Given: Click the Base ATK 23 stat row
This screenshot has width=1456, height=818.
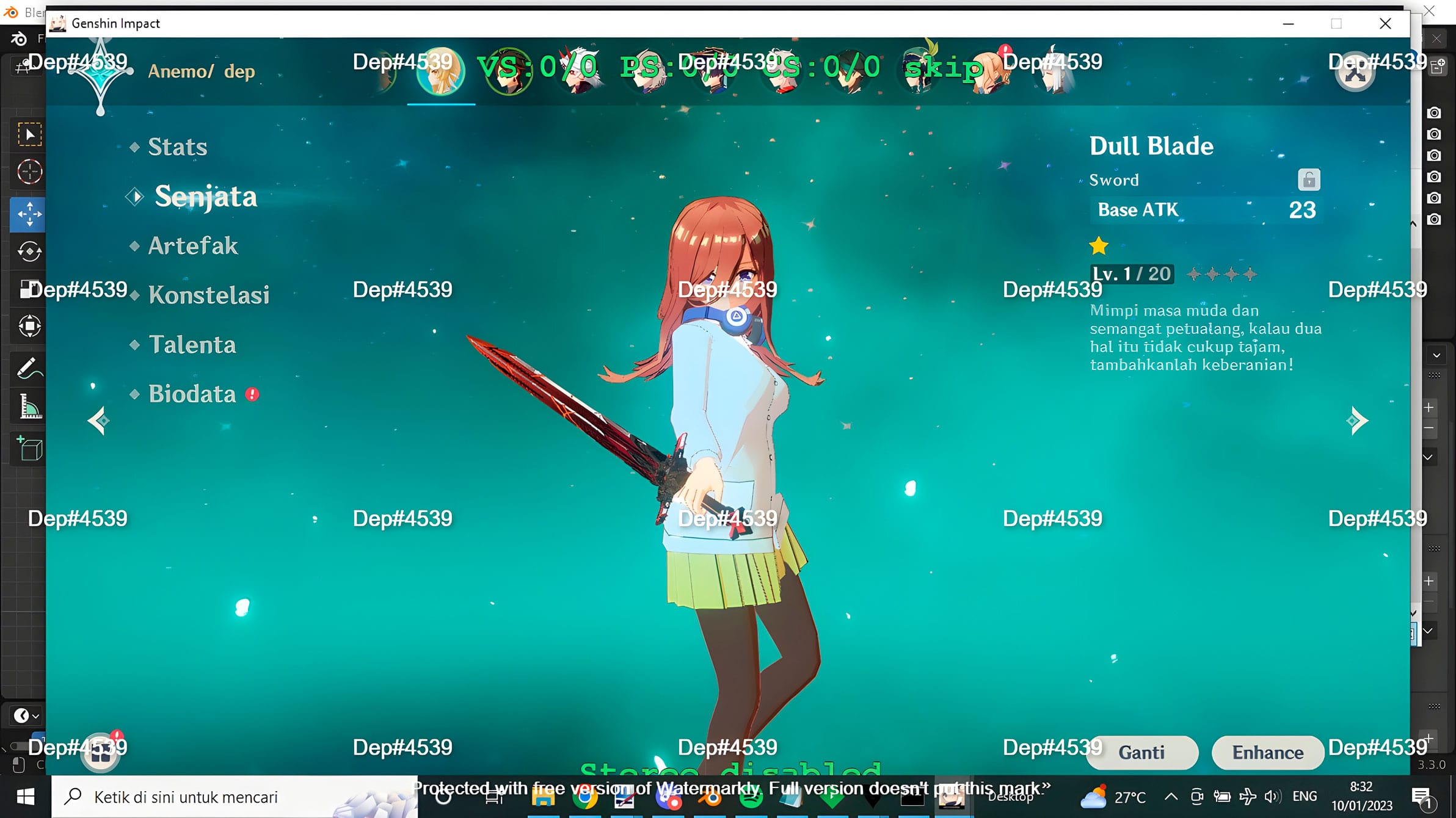Looking at the screenshot, I should 1206,210.
